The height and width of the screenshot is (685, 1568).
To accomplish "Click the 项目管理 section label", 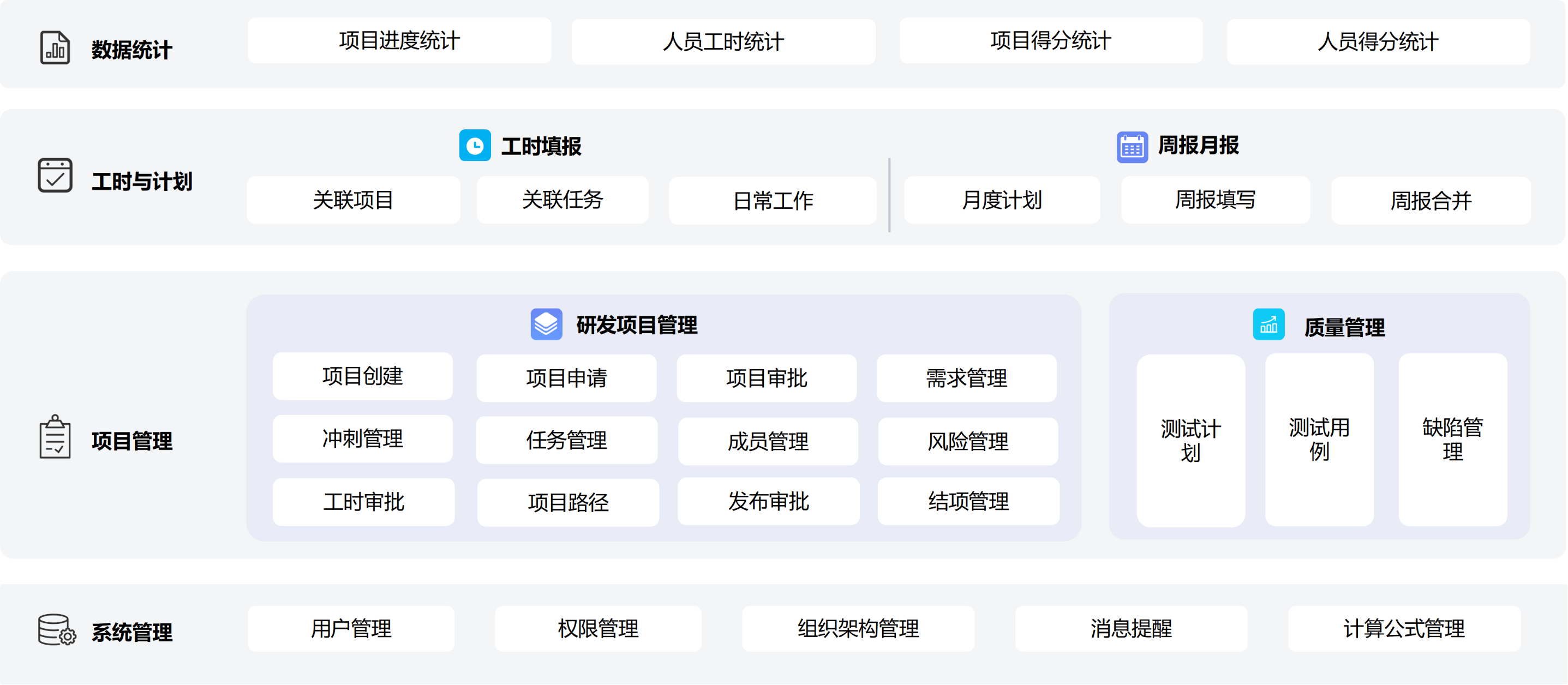I will click(131, 441).
